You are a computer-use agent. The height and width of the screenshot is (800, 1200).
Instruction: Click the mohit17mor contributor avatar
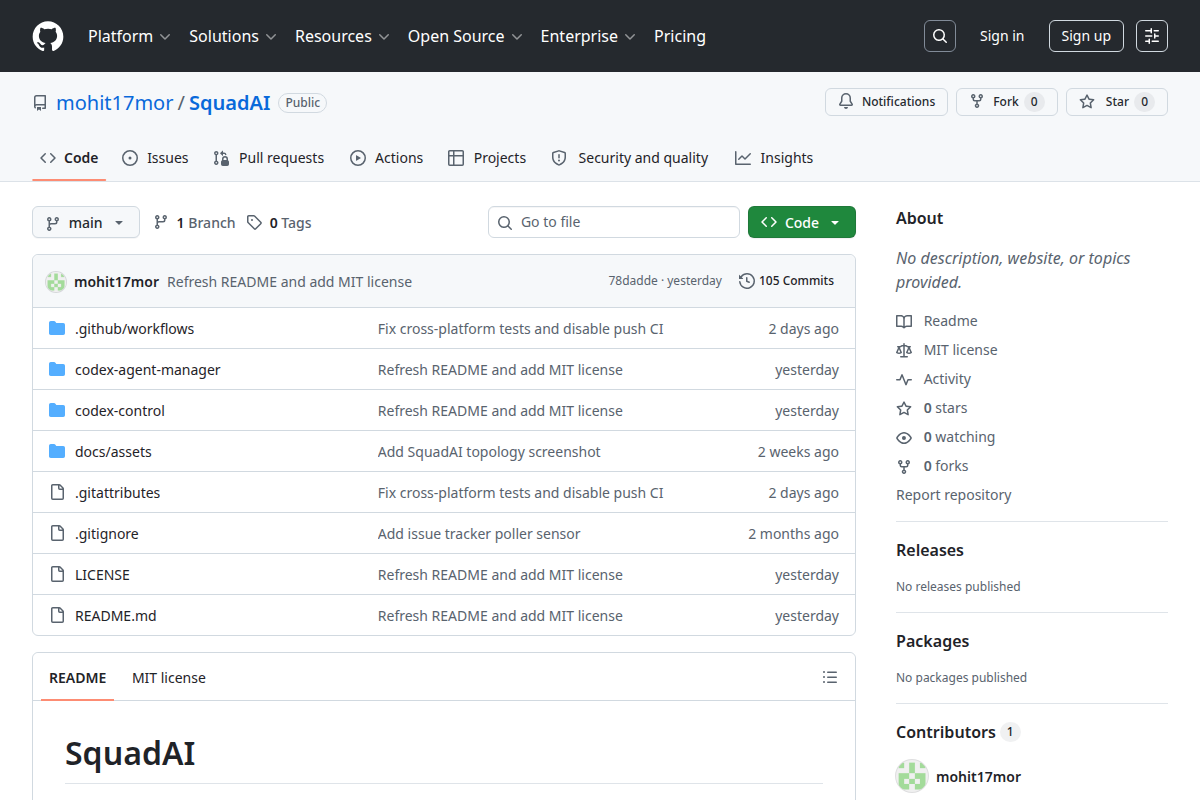(x=912, y=776)
